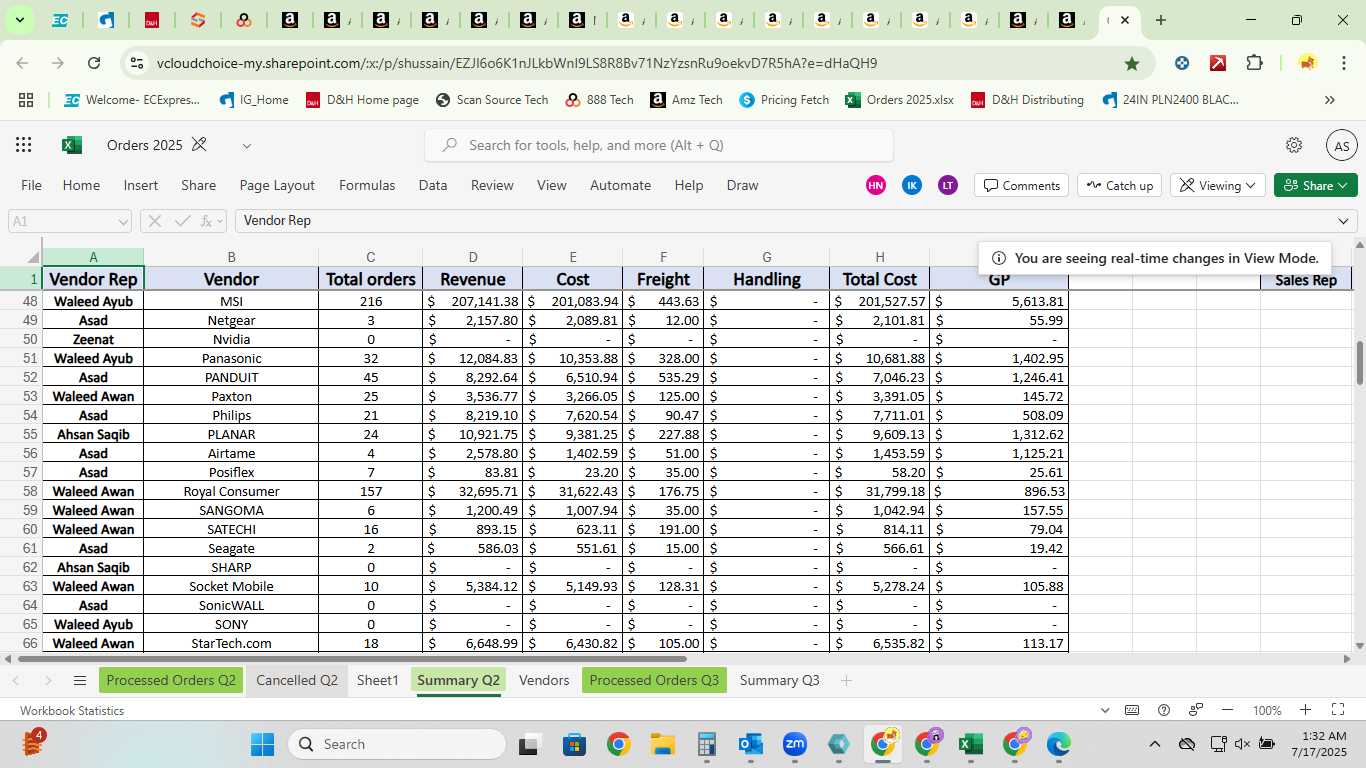1366x768 pixels.
Task: Open File Explorer from the taskbar
Action: [x=662, y=744]
